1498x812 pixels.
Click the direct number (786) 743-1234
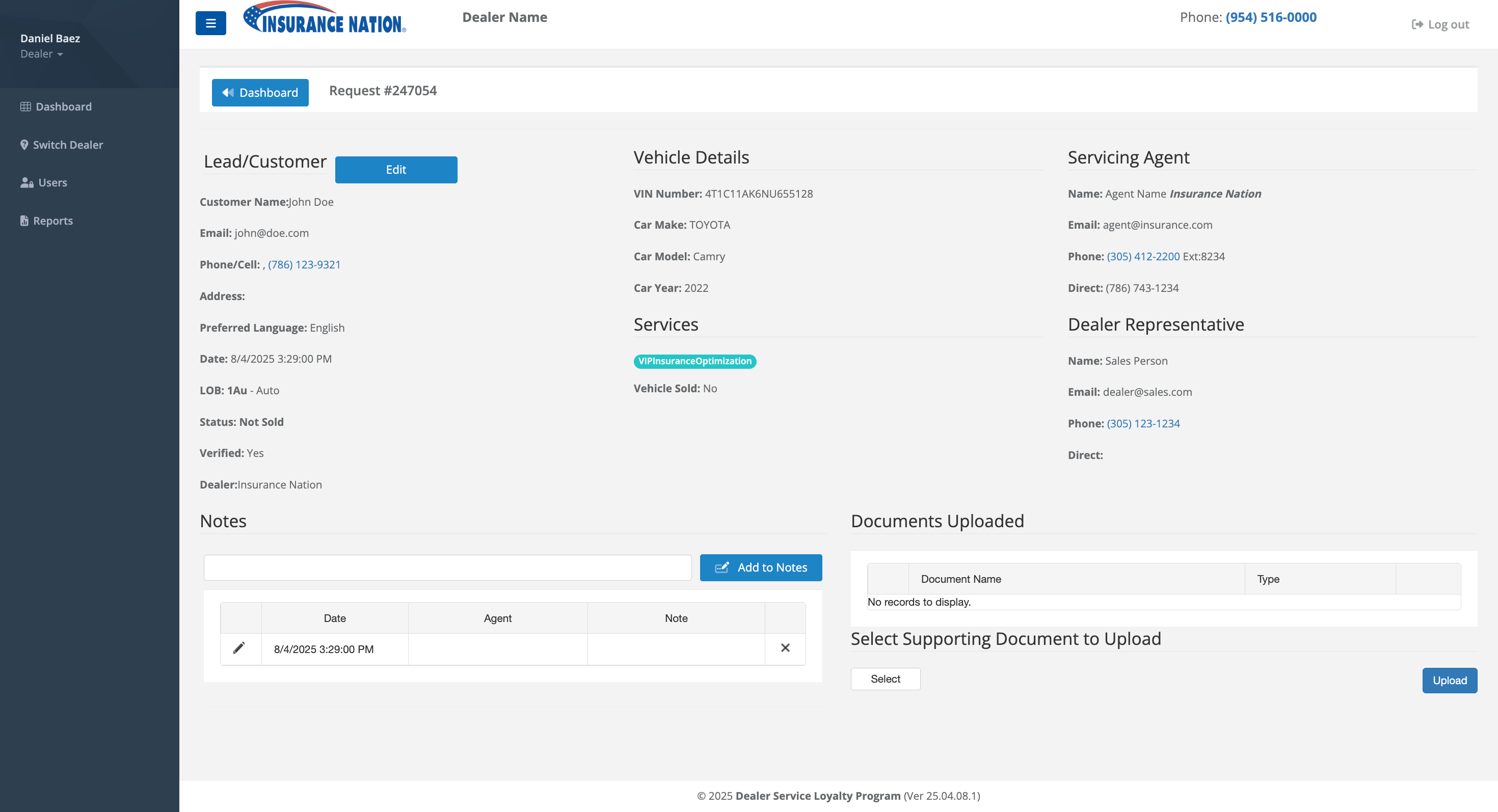[x=1142, y=288]
